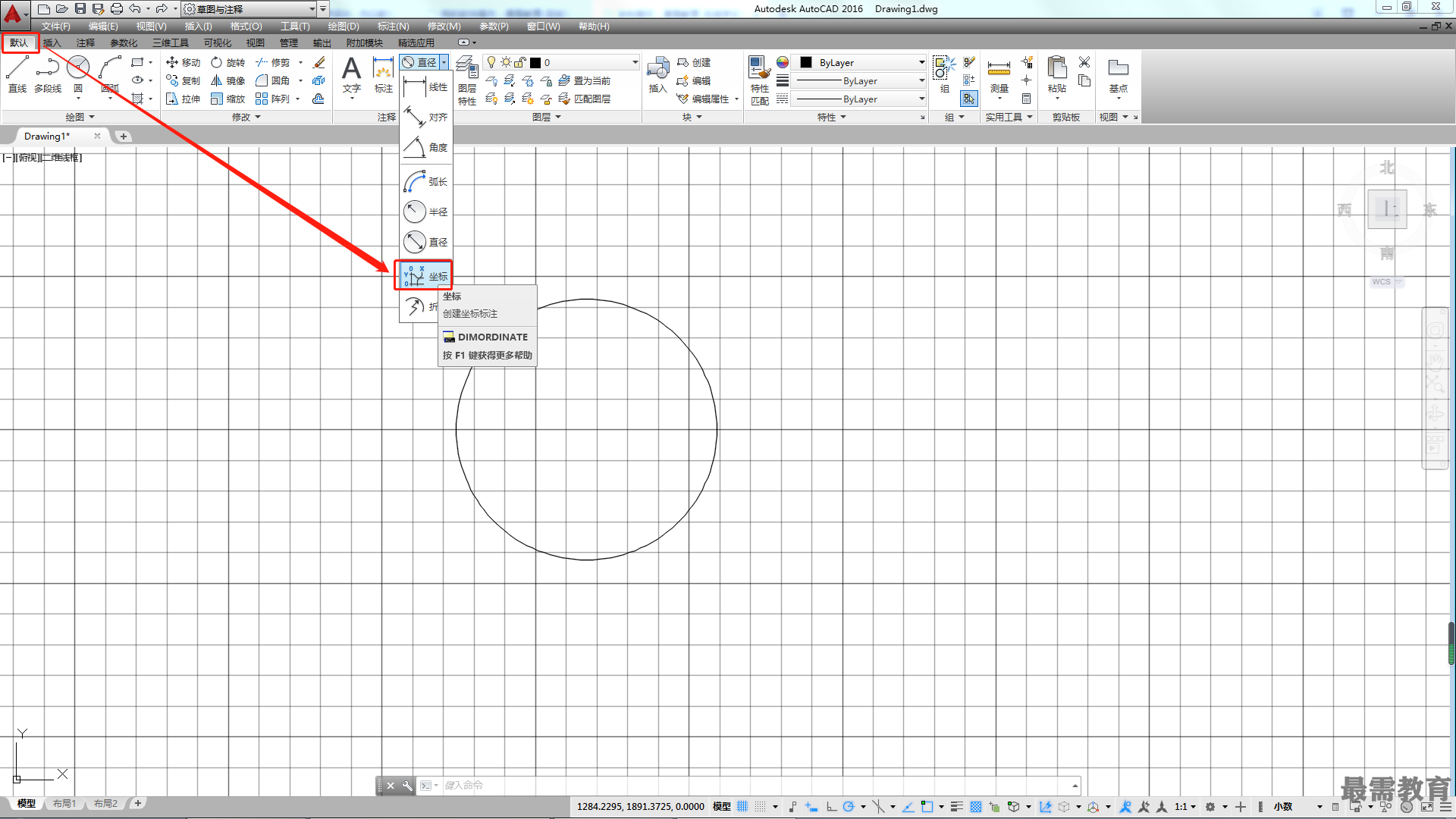The image size is (1456, 819).
Task: Expand the 图层 panel
Action: [547, 117]
